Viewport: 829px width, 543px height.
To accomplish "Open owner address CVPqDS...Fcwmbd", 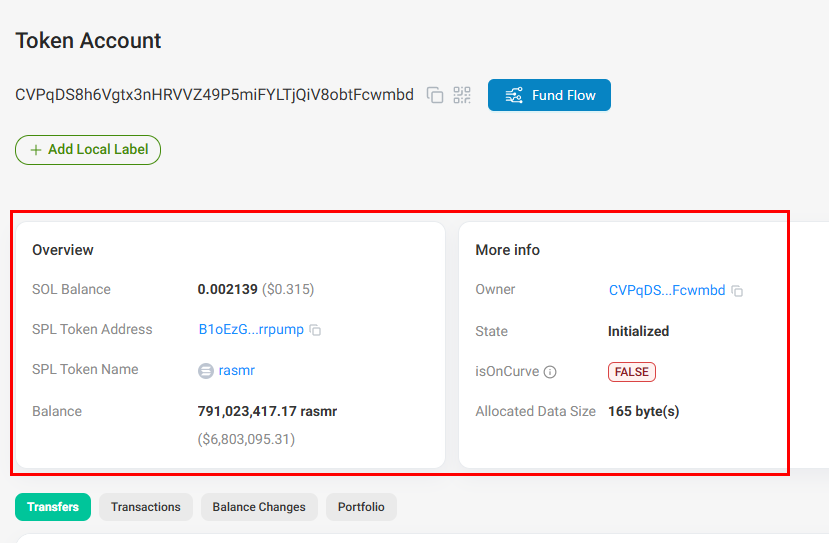I will click(x=667, y=290).
